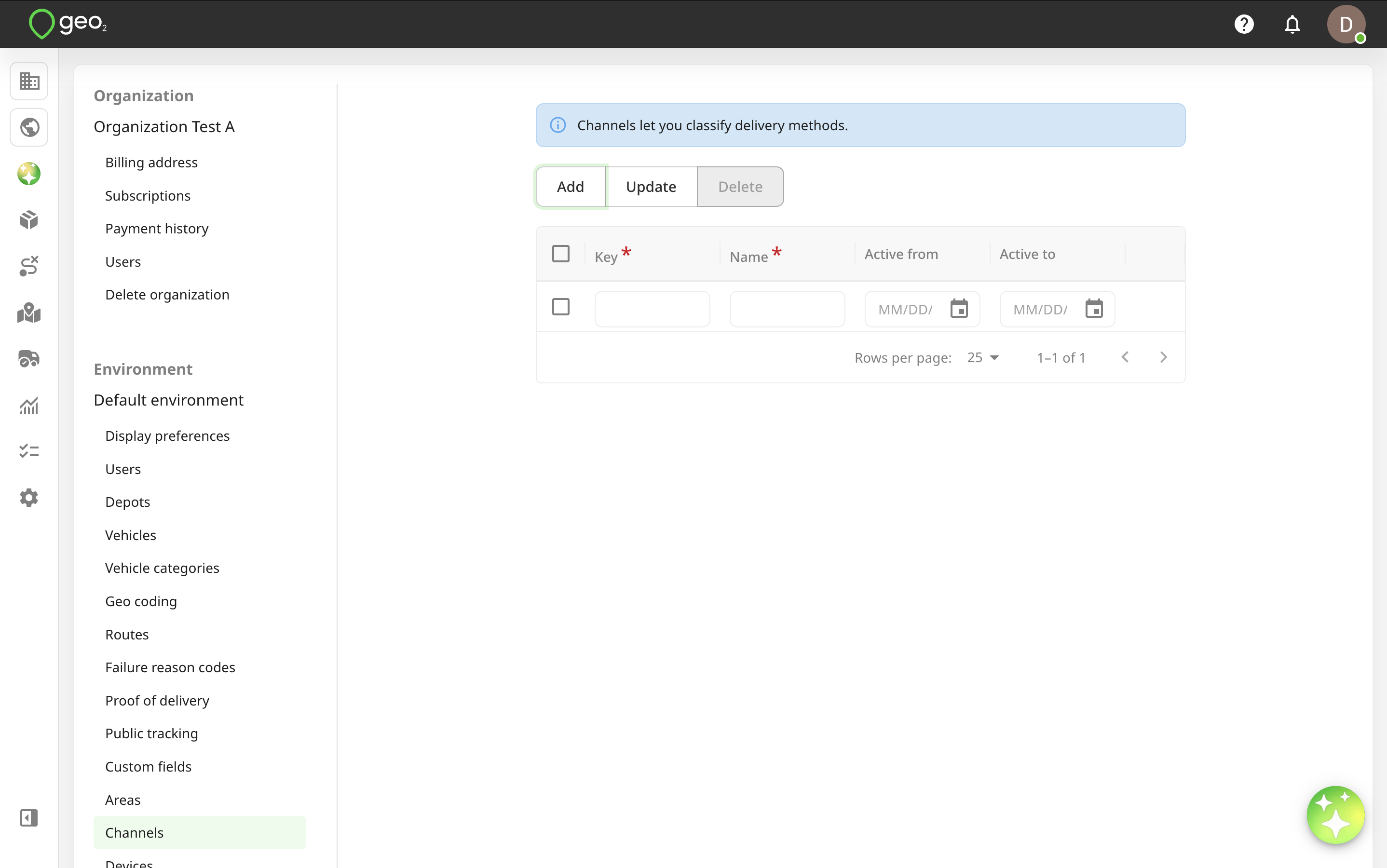Open the analytics chart icon in sidebar

click(29, 405)
